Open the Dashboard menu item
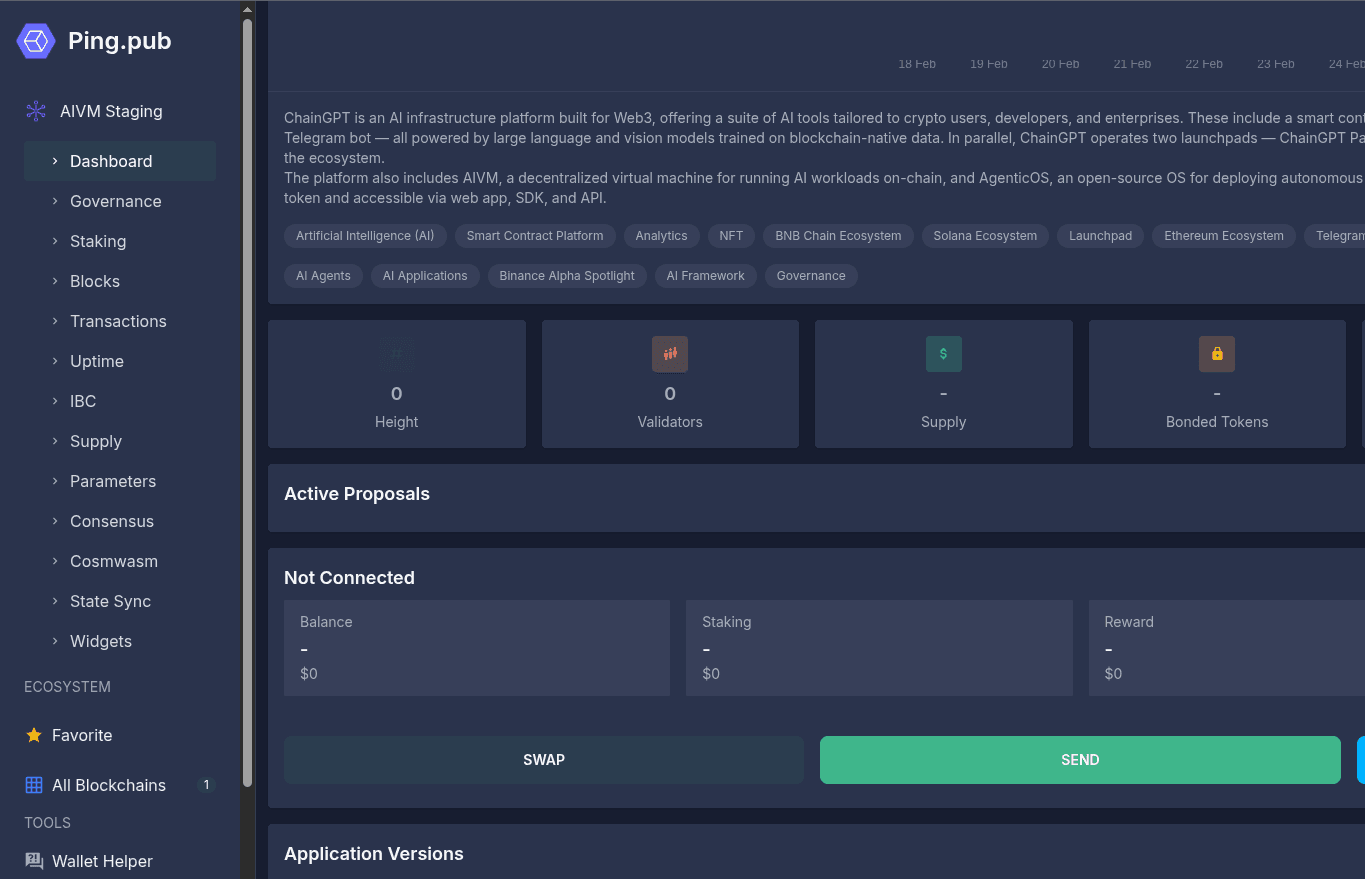1365x879 pixels. (x=120, y=161)
